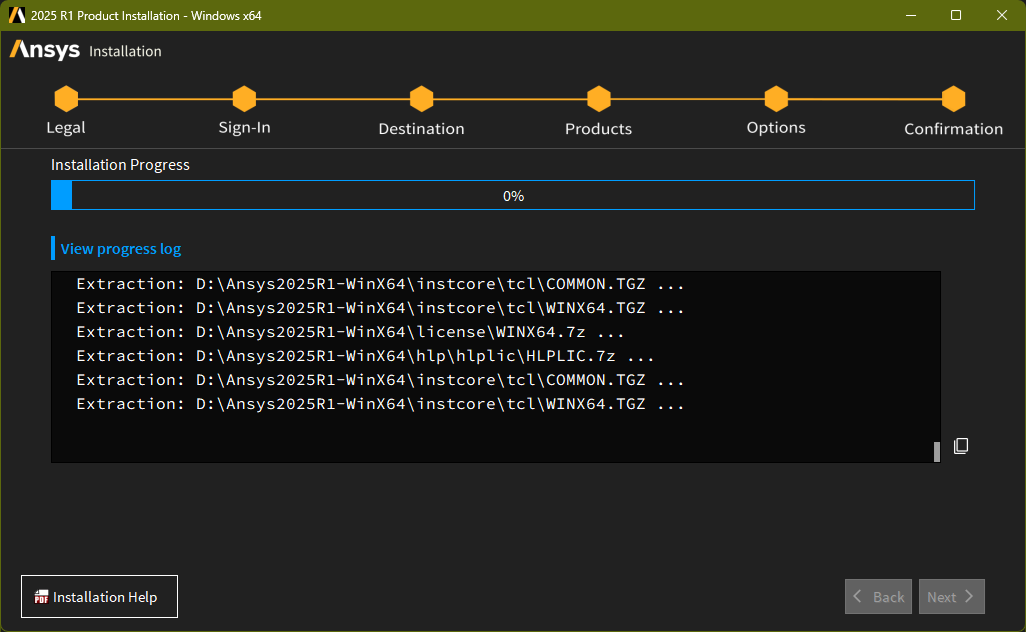The image size is (1026, 632).
Task: Copy the progress log to clipboard
Action: (x=961, y=446)
